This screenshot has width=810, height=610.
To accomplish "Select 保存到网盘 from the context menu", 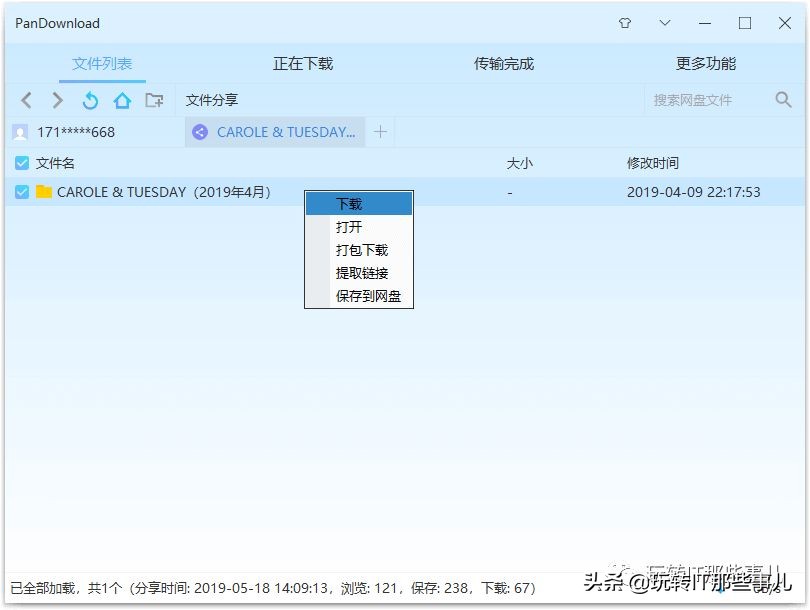I will click(x=358, y=297).
